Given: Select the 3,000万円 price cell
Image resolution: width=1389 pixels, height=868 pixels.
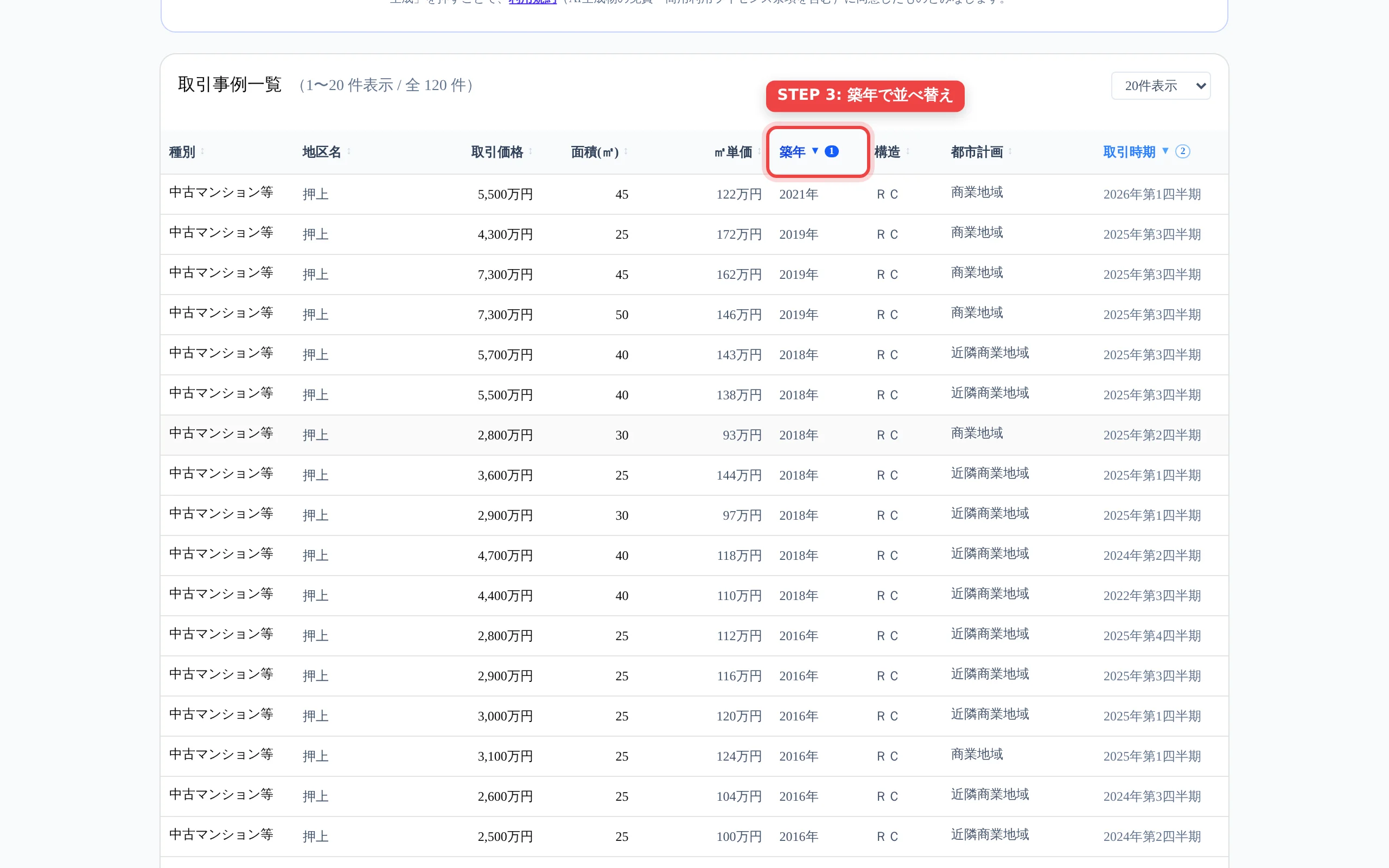Looking at the screenshot, I should click(505, 717).
